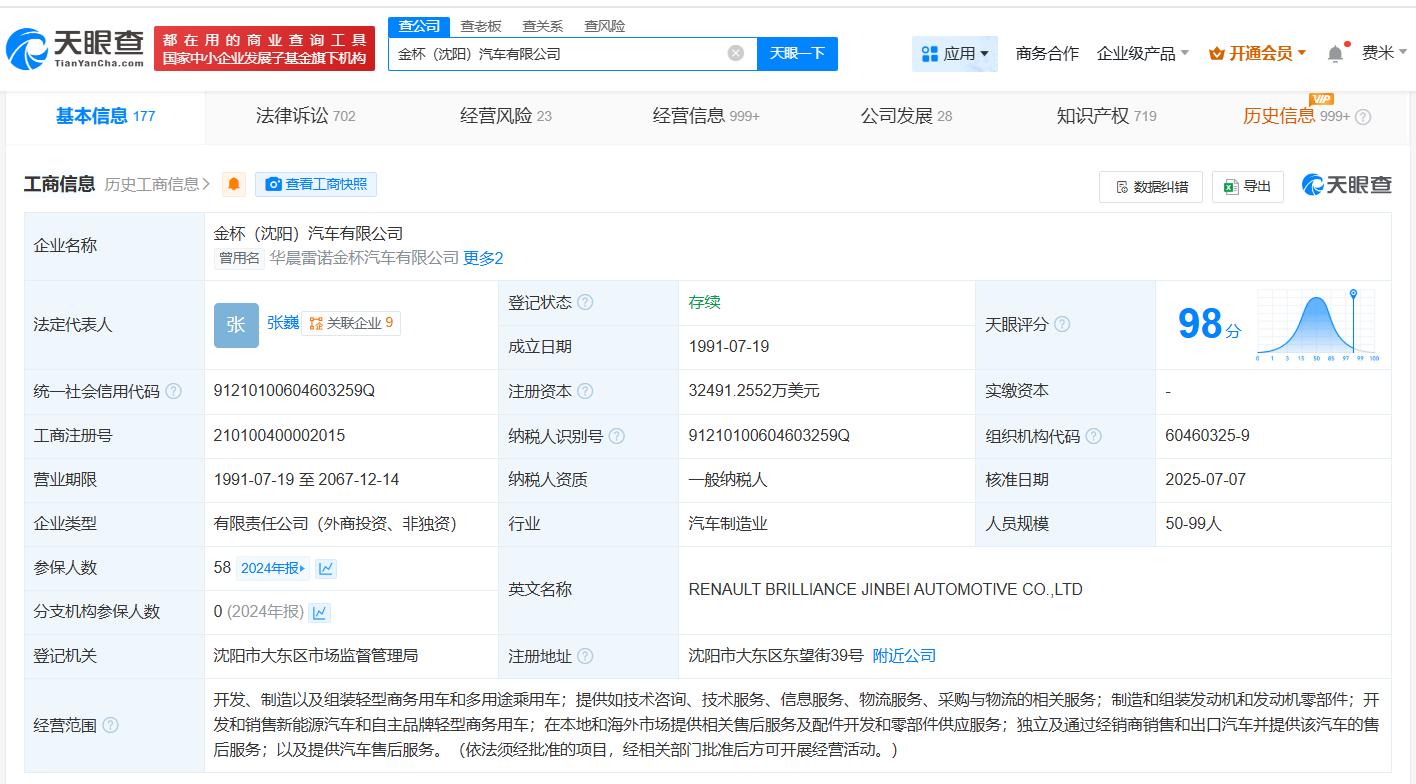Open trend chart icon for 参保人数
The width and height of the screenshot is (1416, 784).
tap(326, 568)
